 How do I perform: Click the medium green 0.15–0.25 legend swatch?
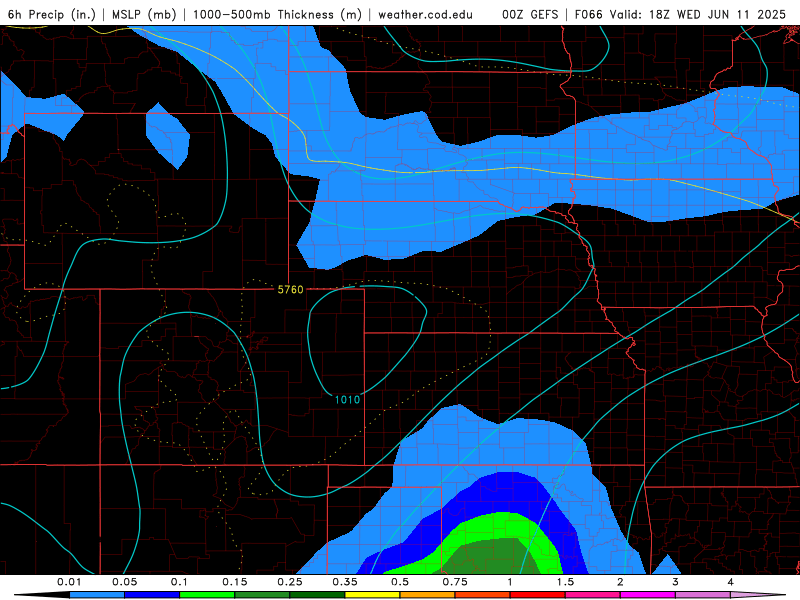[x=262, y=595]
